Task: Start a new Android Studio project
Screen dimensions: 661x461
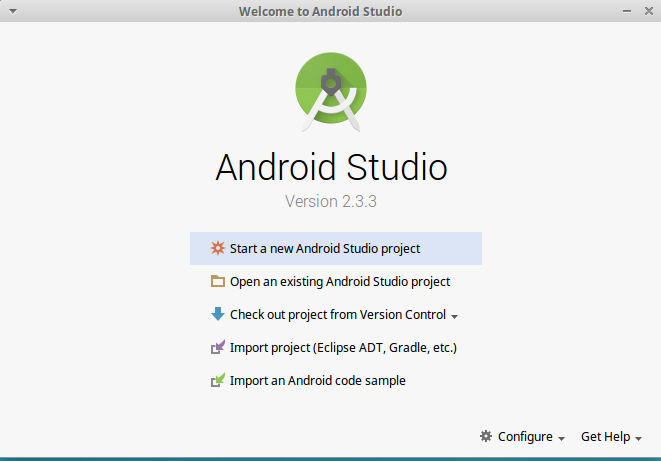Action: coord(336,249)
